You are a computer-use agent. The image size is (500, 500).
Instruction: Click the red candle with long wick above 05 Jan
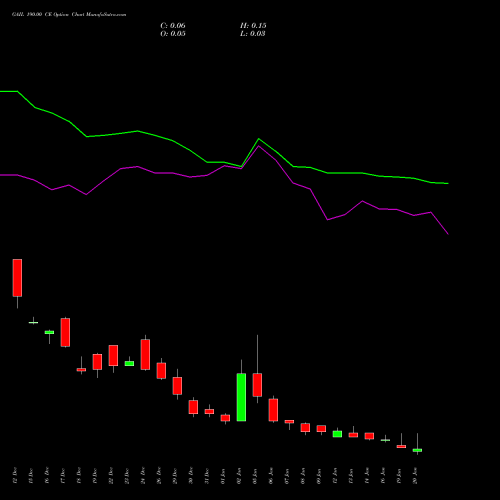[257, 385]
